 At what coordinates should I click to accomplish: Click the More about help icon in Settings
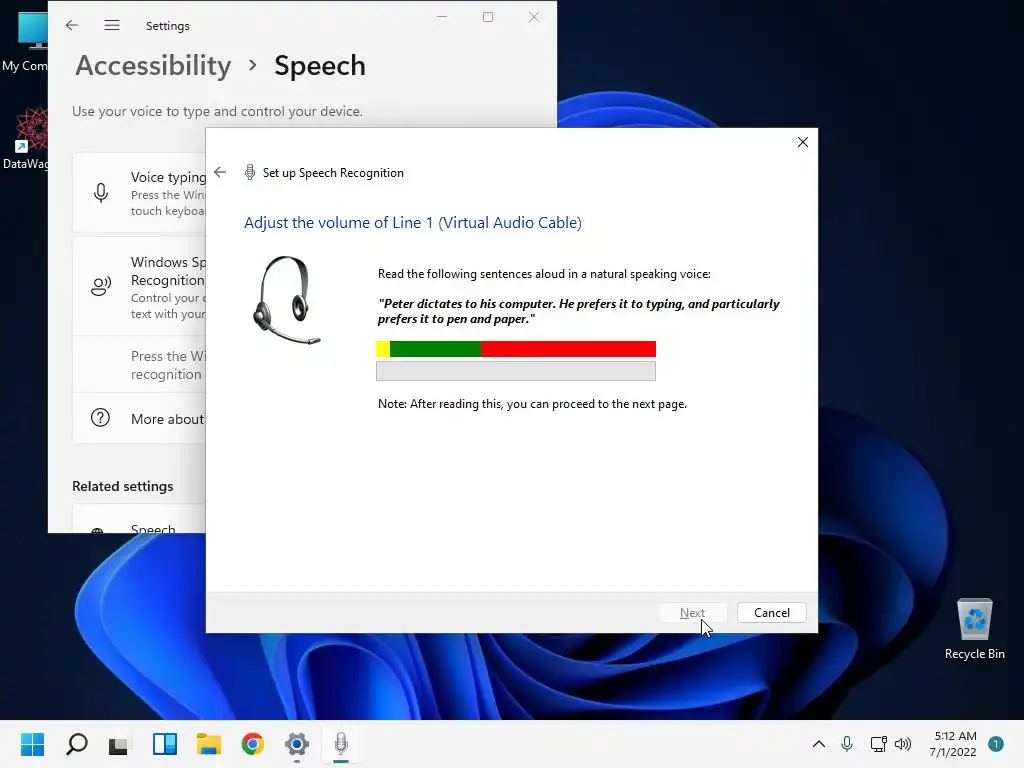[x=100, y=418]
